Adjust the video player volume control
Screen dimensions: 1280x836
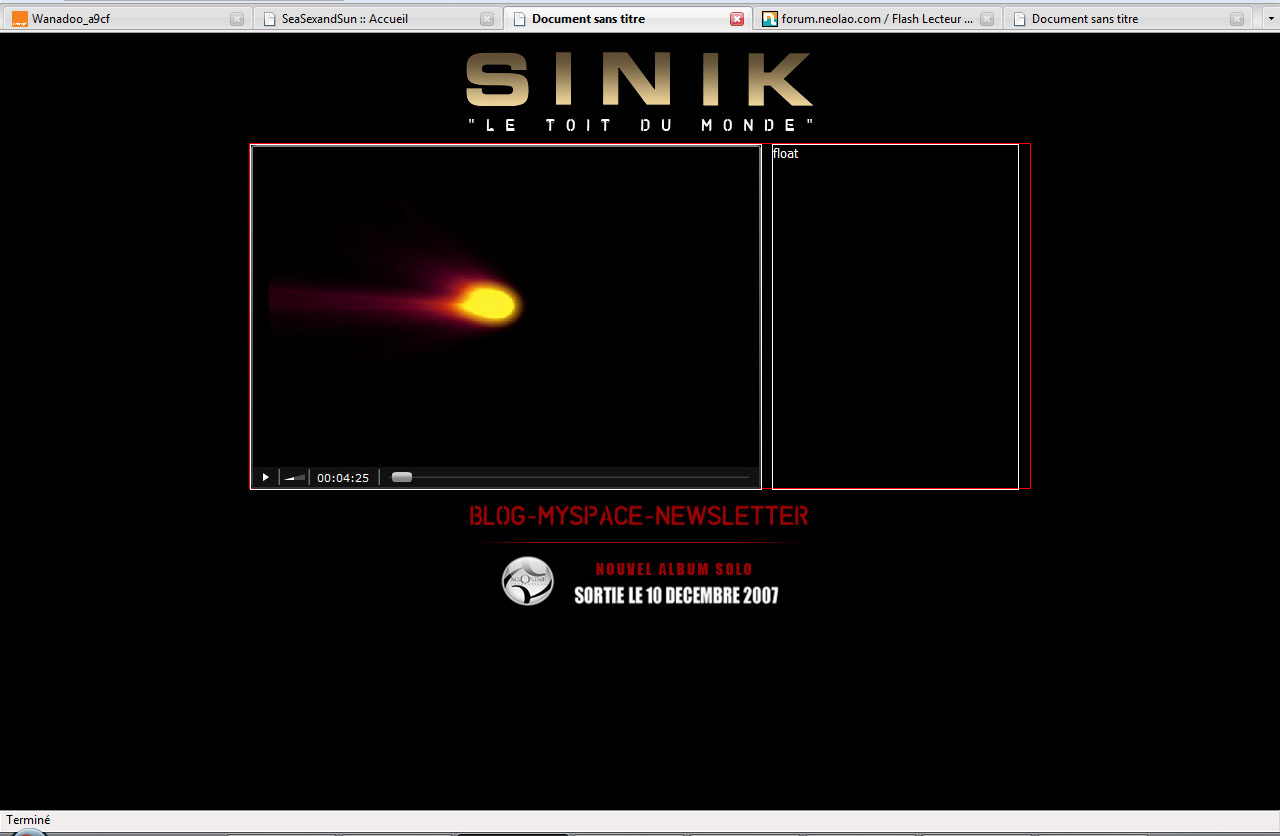[x=294, y=477]
